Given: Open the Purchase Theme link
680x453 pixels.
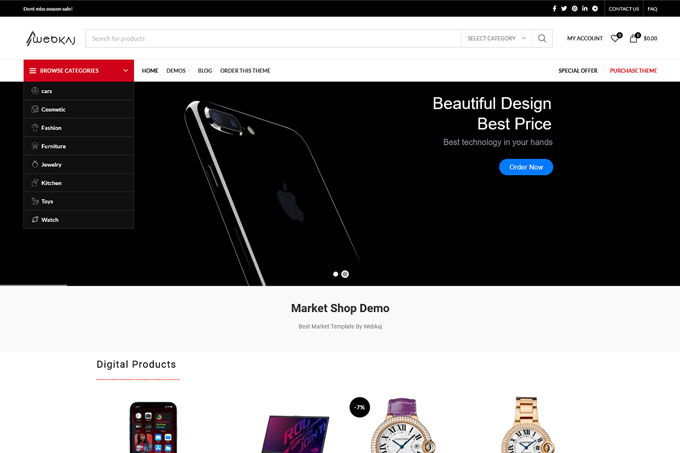Looking at the screenshot, I should point(633,71).
